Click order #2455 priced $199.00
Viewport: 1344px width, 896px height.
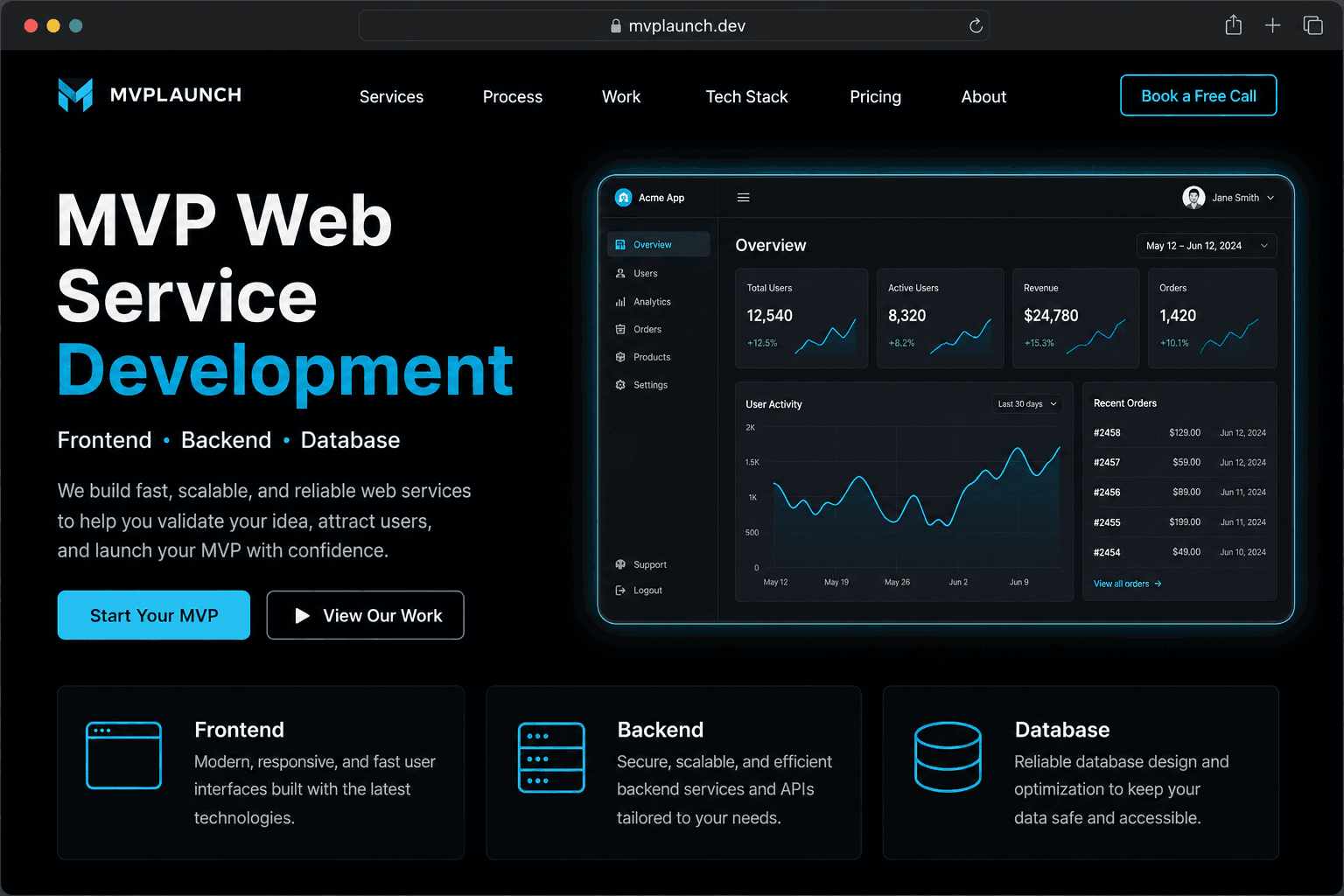pos(1179,522)
